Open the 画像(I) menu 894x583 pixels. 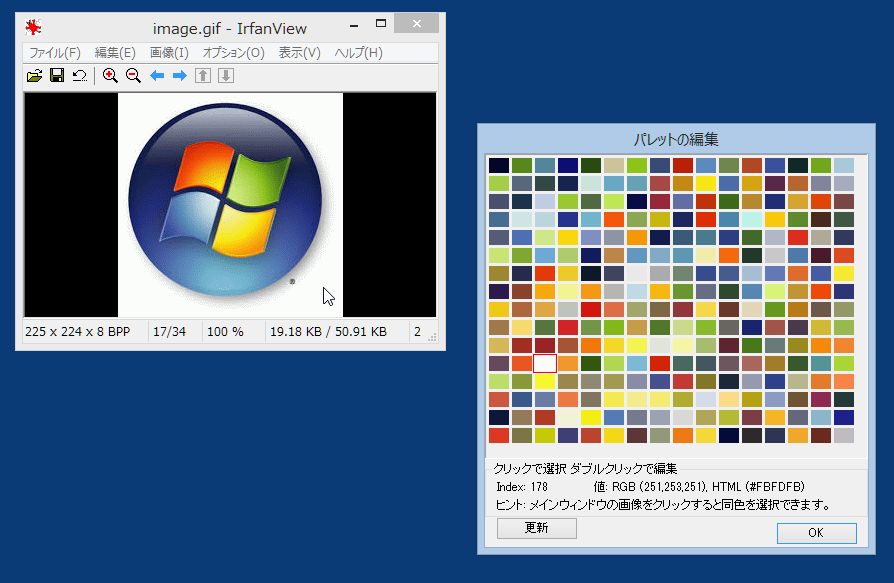[x=169, y=53]
